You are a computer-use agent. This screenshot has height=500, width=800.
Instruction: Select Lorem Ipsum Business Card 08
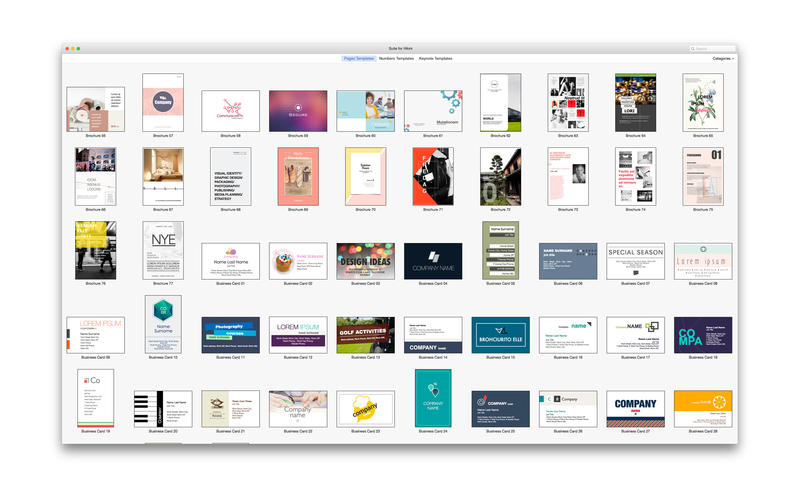(x=703, y=261)
